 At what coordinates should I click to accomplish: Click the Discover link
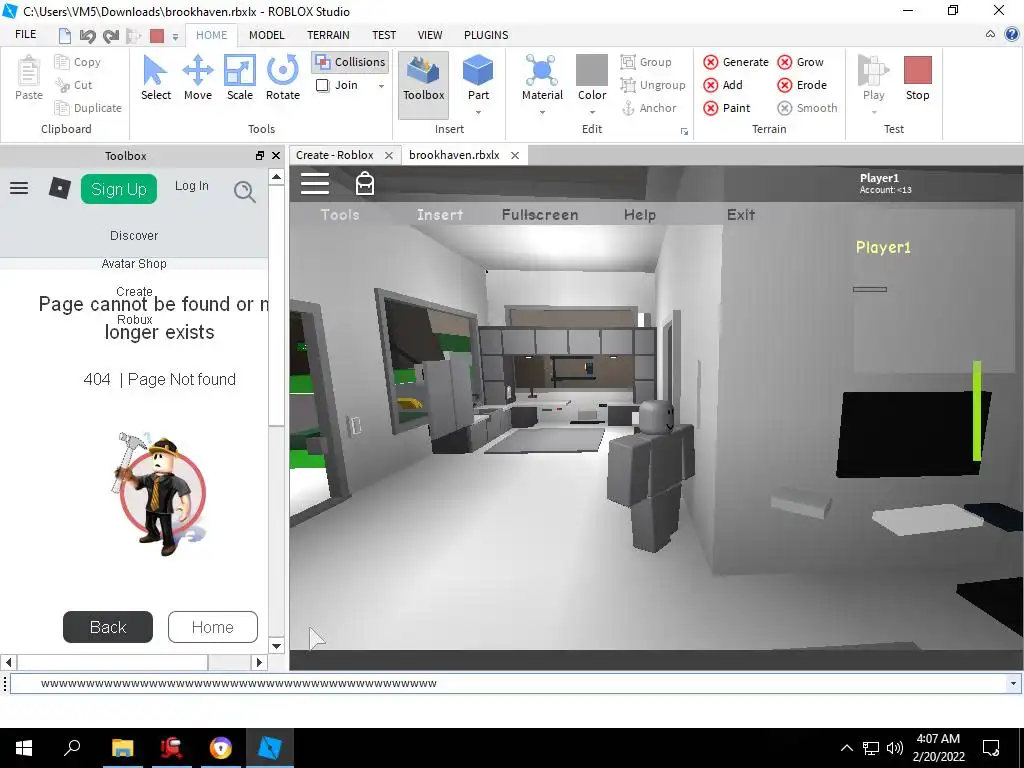[134, 236]
